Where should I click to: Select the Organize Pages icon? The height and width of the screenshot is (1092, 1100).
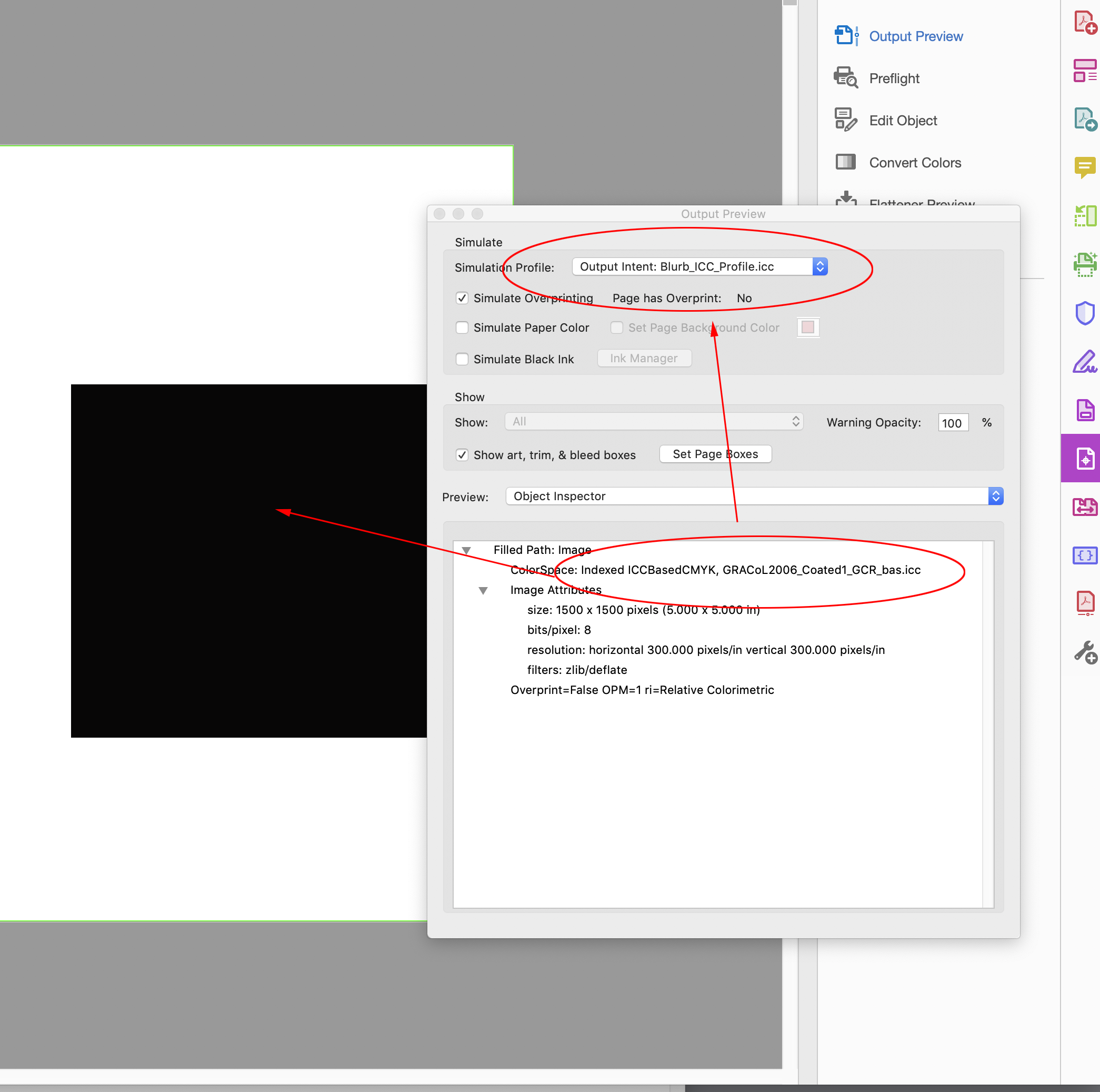pos(1085,71)
